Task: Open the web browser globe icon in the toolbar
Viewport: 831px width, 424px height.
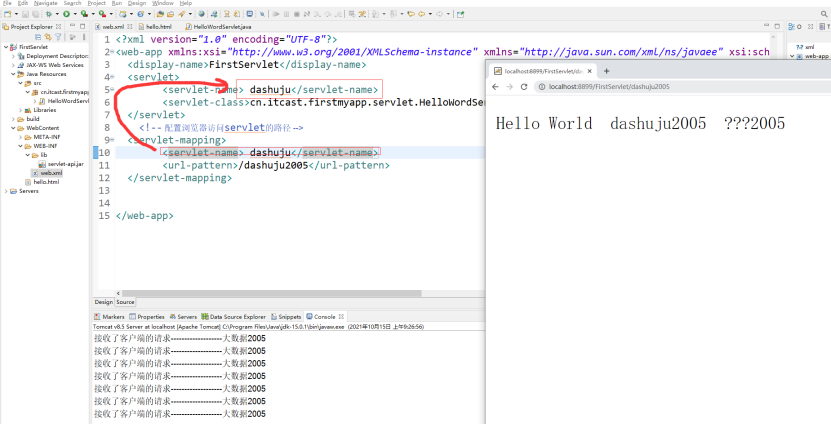Action: (201, 14)
